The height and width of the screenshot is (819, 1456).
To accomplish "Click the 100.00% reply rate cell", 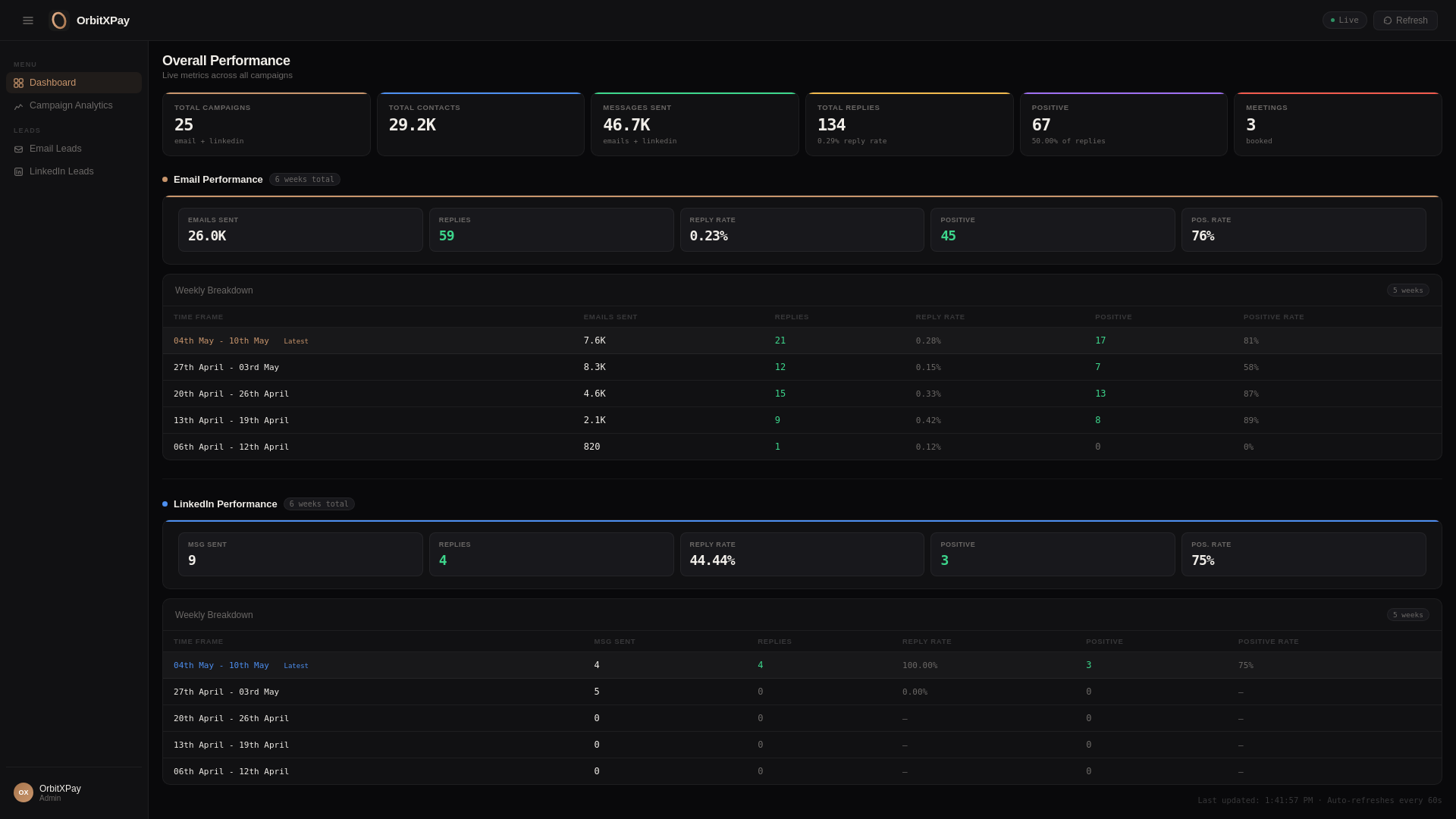I will 920,666.
